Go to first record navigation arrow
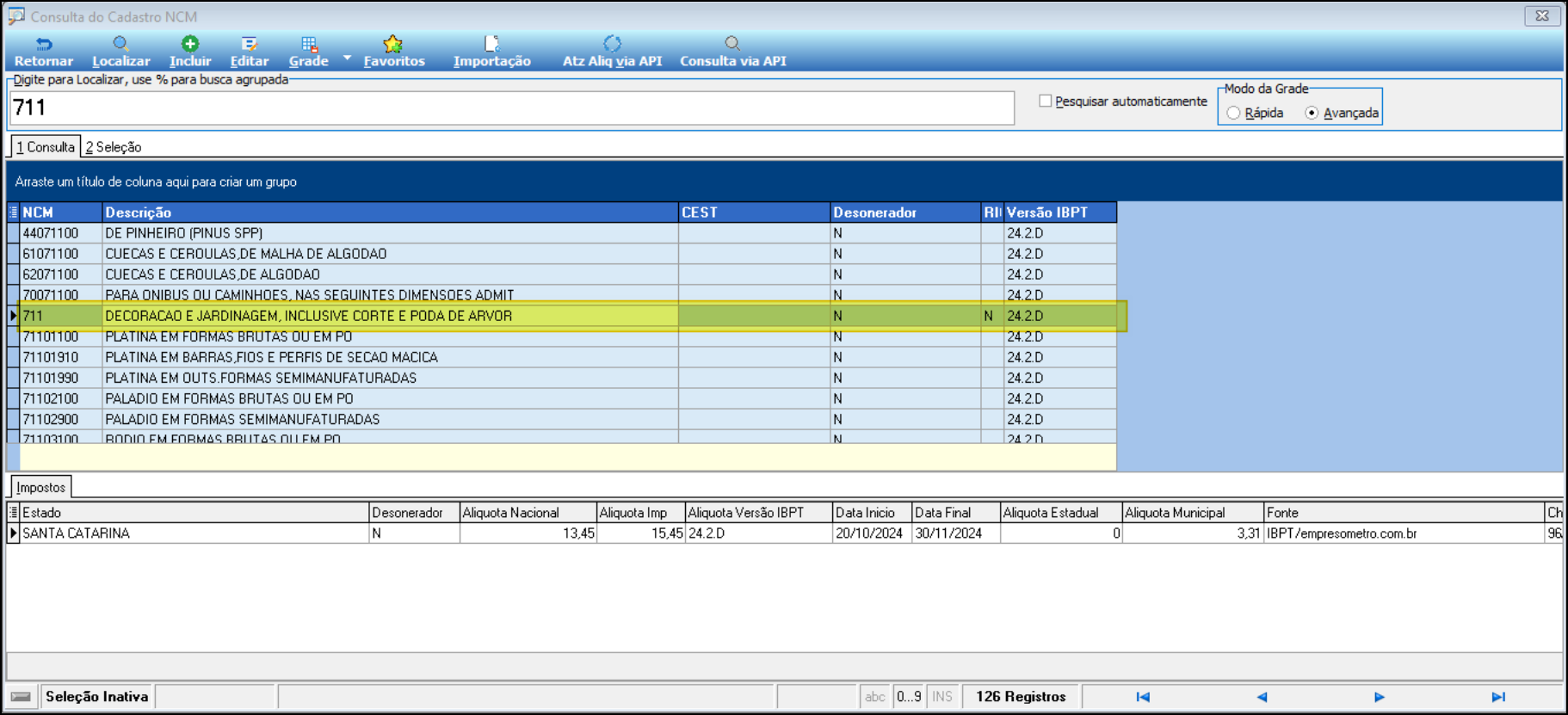The width and height of the screenshot is (1568, 715). pyautogui.click(x=1143, y=697)
